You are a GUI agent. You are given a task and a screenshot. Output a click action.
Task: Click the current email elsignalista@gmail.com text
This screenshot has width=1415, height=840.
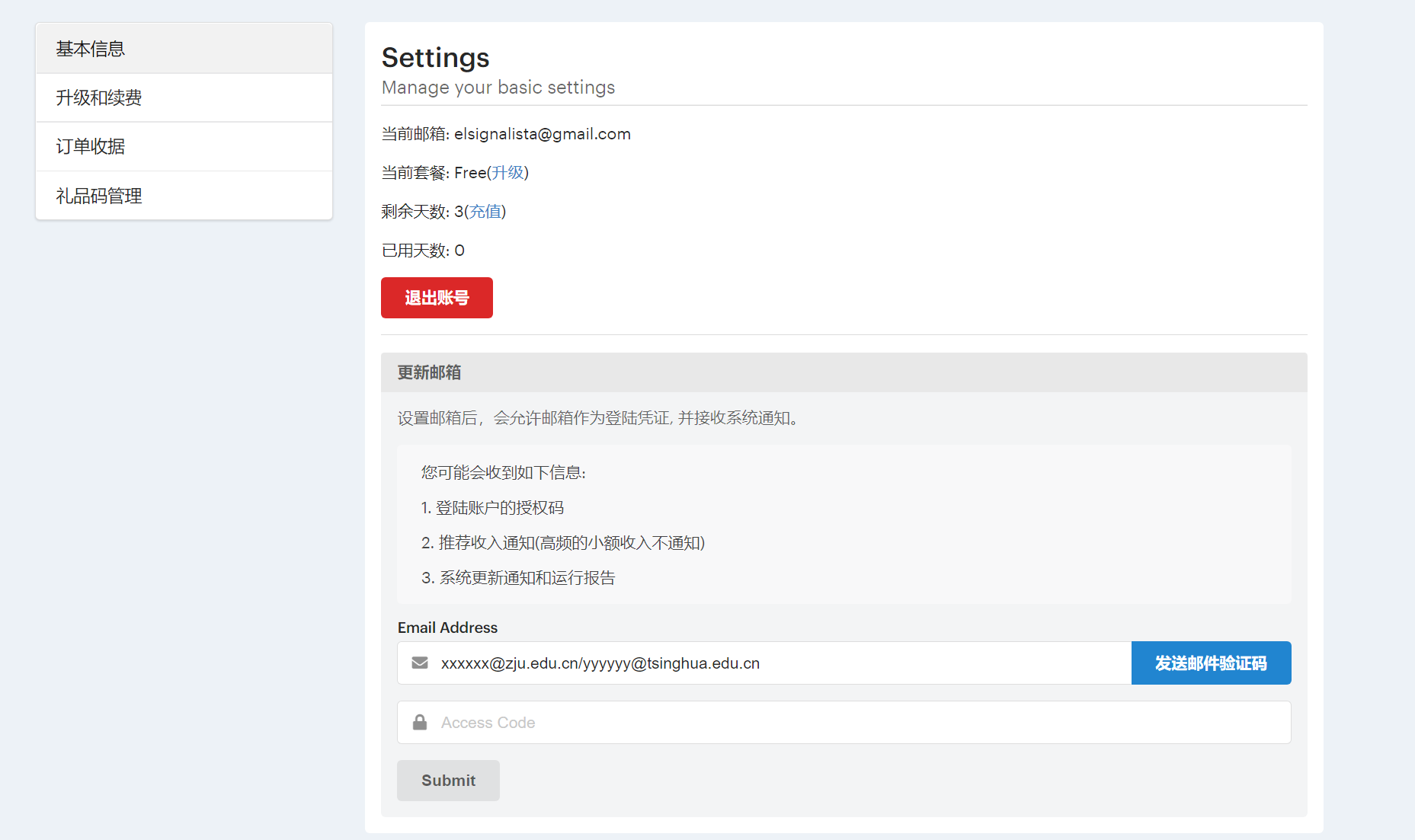pos(542,134)
